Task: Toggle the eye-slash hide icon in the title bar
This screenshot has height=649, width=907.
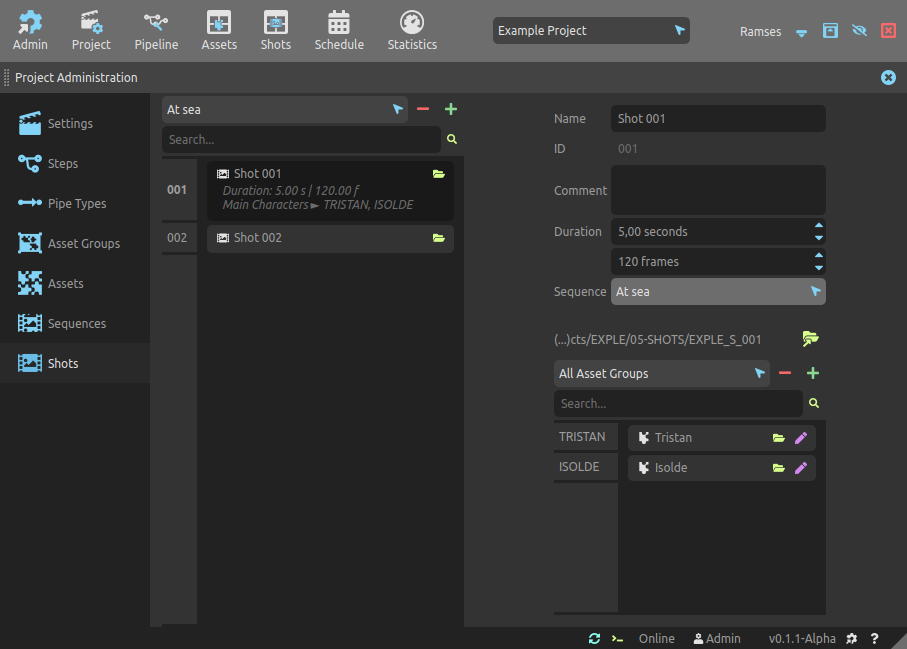Action: (859, 31)
